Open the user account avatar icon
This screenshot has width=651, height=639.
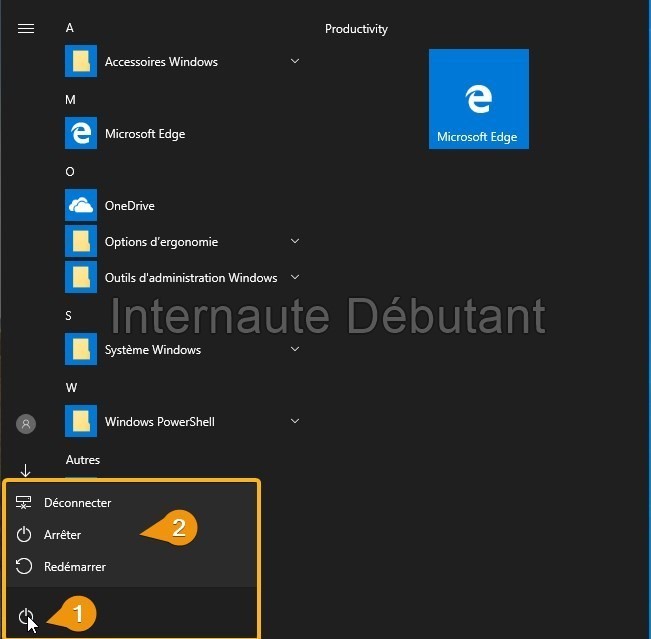(26, 424)
